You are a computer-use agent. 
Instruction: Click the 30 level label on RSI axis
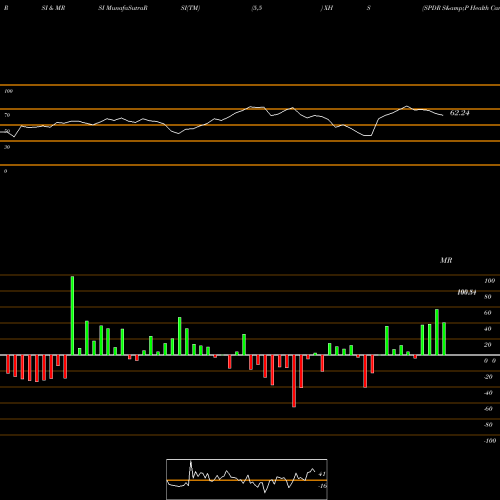coord(7,147)
